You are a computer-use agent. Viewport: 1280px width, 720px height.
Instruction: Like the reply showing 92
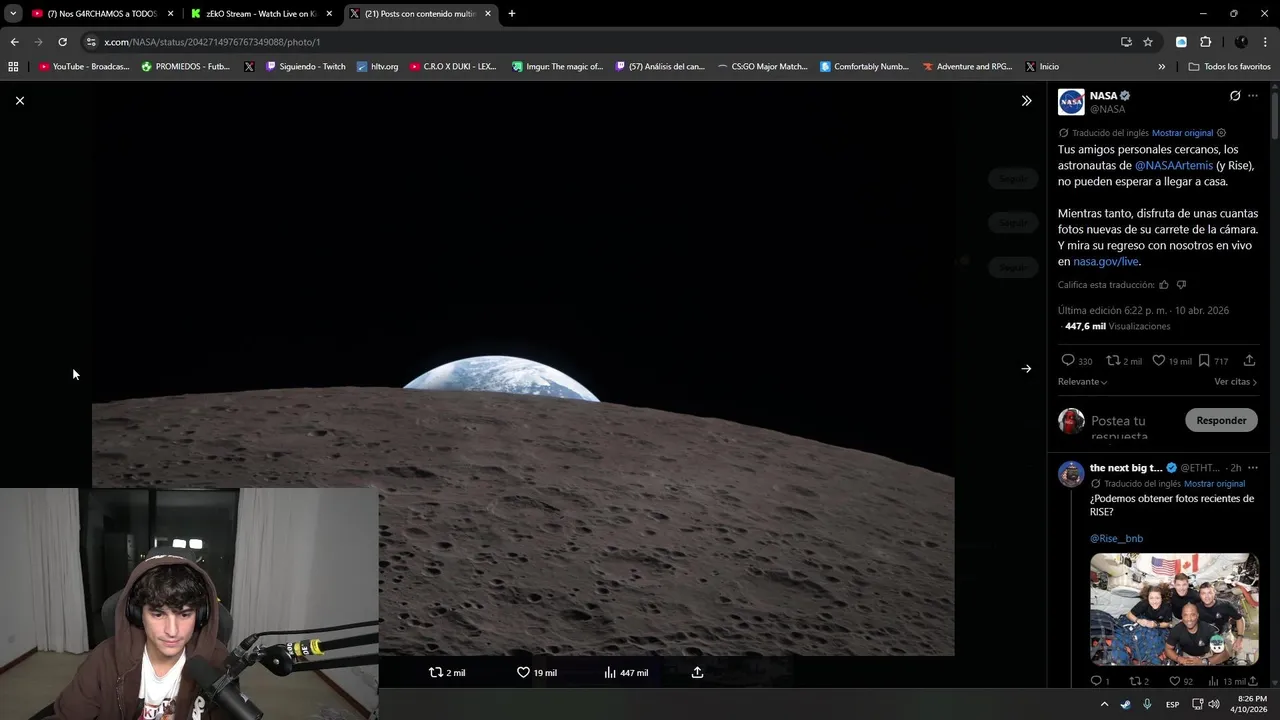tap(1175, 681)
